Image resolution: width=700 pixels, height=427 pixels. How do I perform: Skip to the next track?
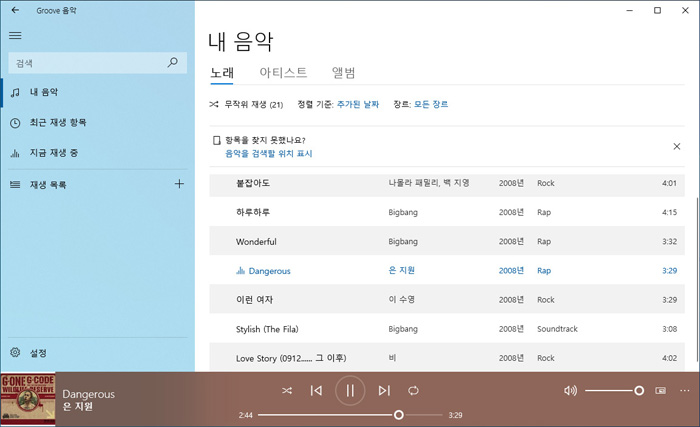tap(384, 391)
